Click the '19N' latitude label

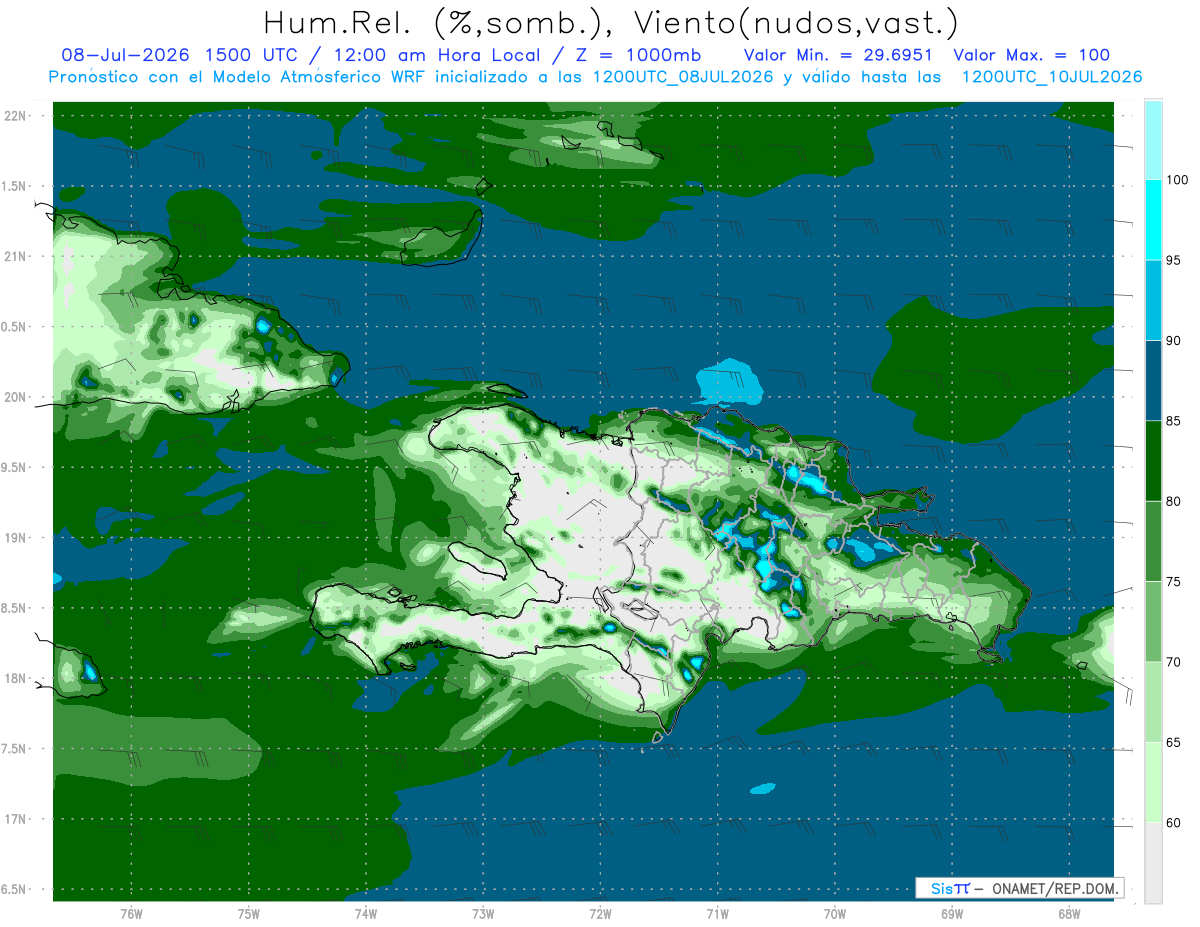15,538
